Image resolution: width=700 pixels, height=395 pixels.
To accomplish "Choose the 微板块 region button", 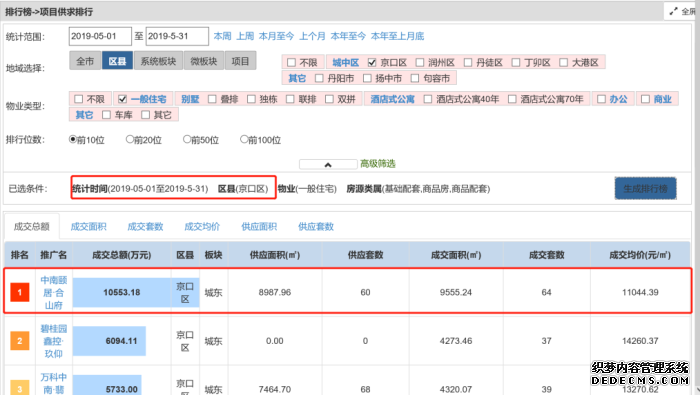I will (x=204, y=61).
